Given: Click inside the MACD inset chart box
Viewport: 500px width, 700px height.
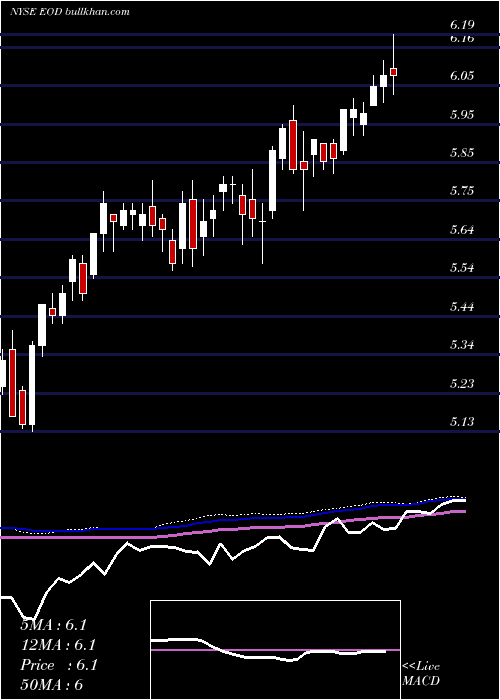Looking at the screenshot, I should tap(275, 650).
